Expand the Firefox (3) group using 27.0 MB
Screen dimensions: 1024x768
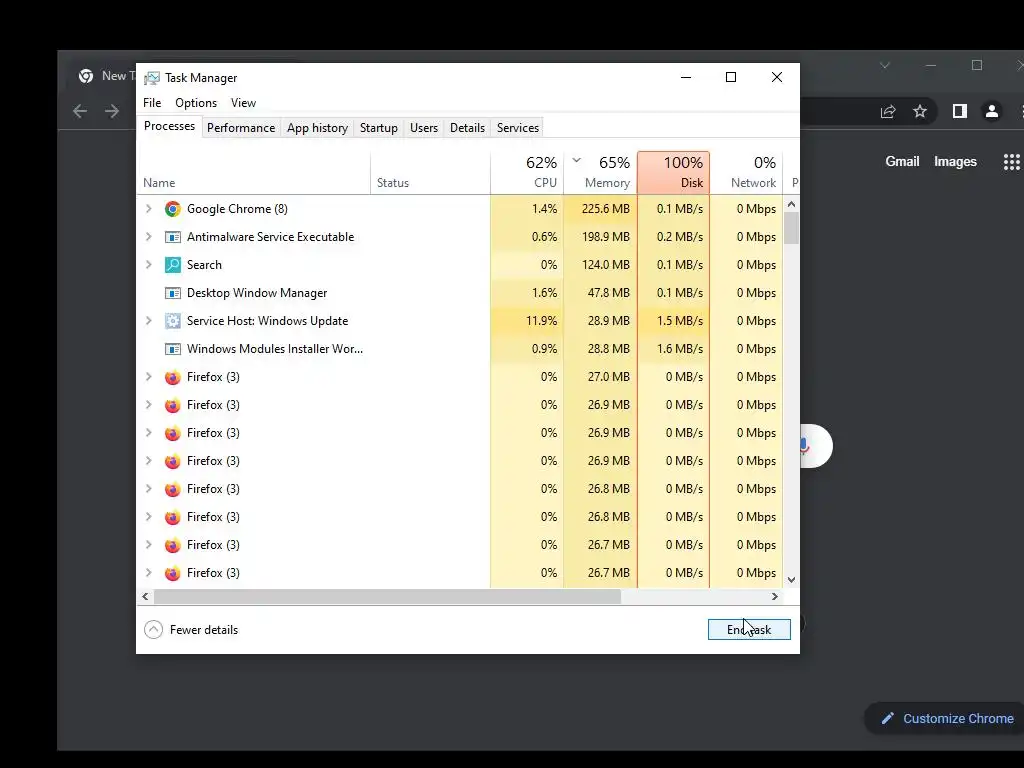coord(149,377)
